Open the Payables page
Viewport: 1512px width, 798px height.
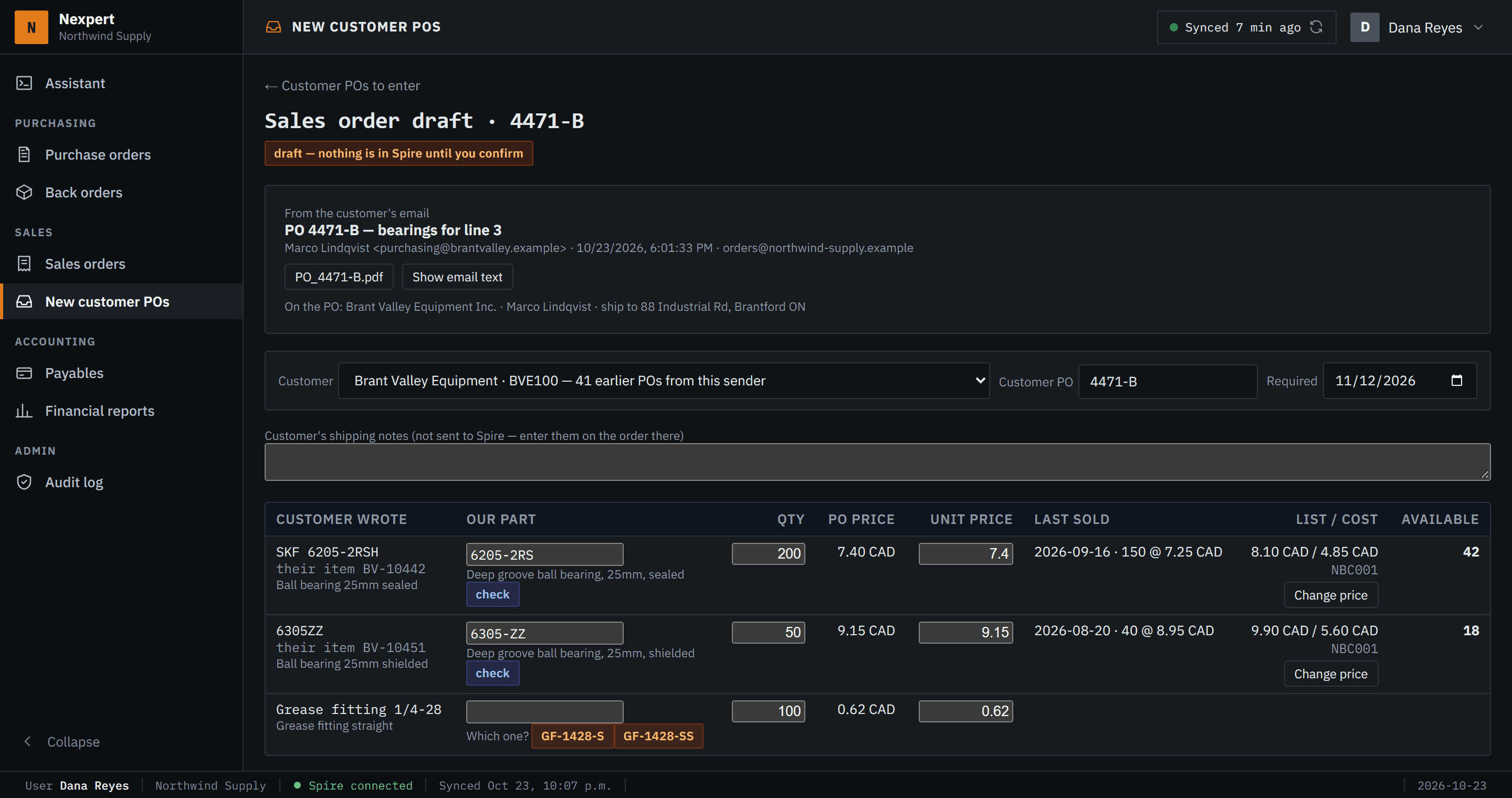tap(74, 373)
